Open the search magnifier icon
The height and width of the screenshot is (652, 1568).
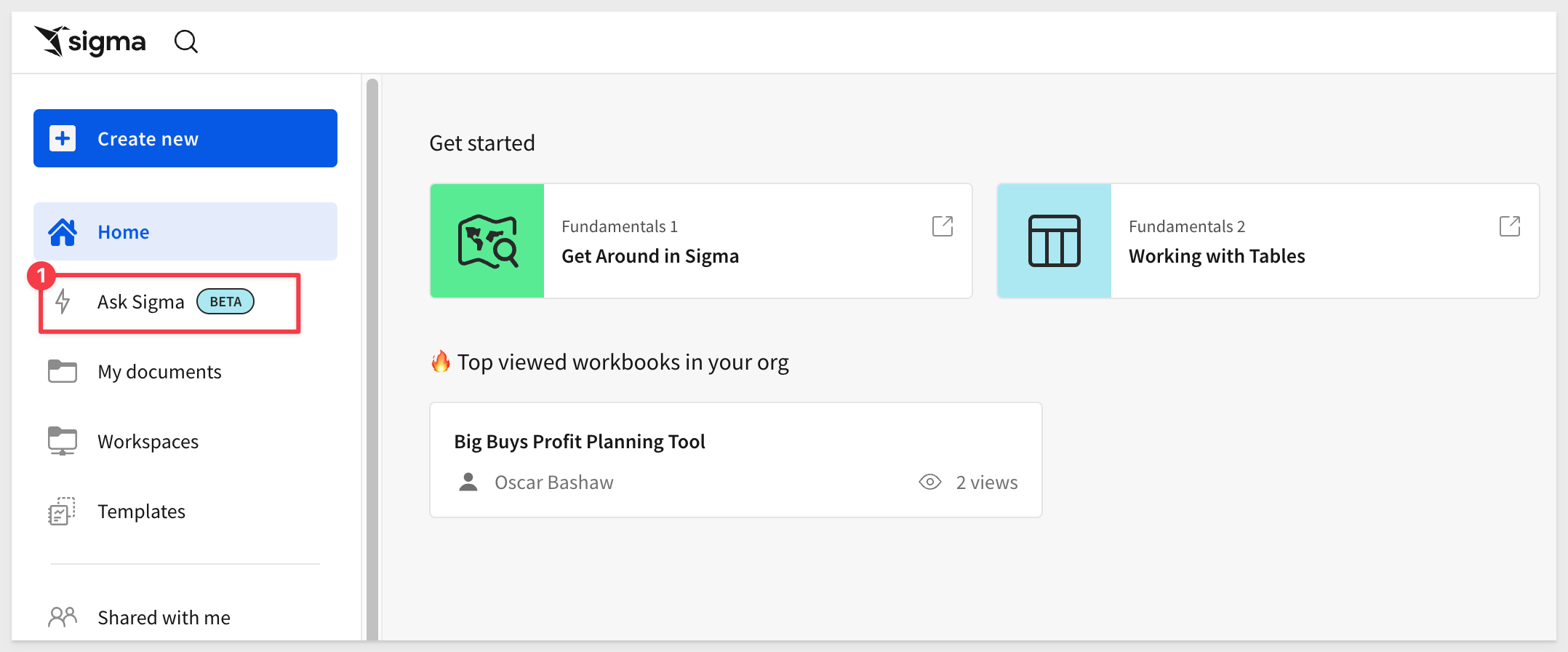pos(186,41)
